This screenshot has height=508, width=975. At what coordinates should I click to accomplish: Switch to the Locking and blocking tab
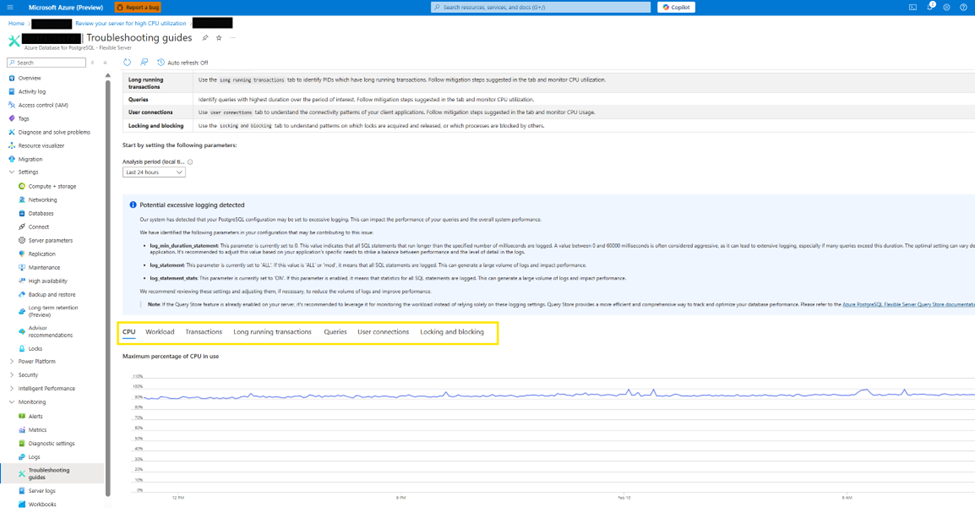(451, 332)
